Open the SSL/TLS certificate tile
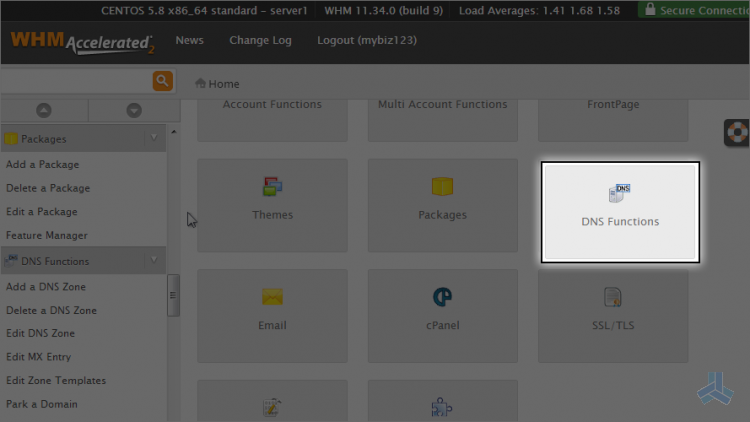750x422 pixels. (x=613, y=316)
